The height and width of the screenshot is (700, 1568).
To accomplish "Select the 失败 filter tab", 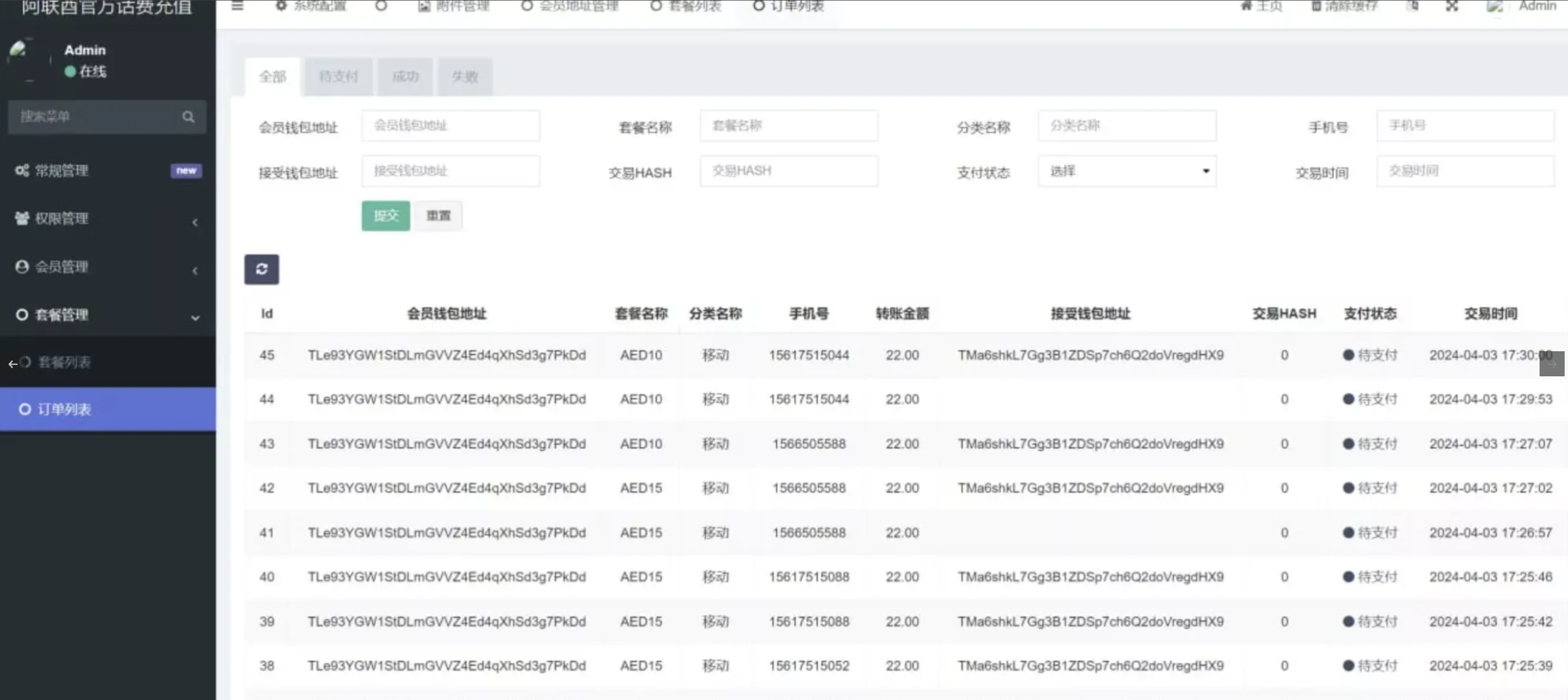I will [464, 77].
